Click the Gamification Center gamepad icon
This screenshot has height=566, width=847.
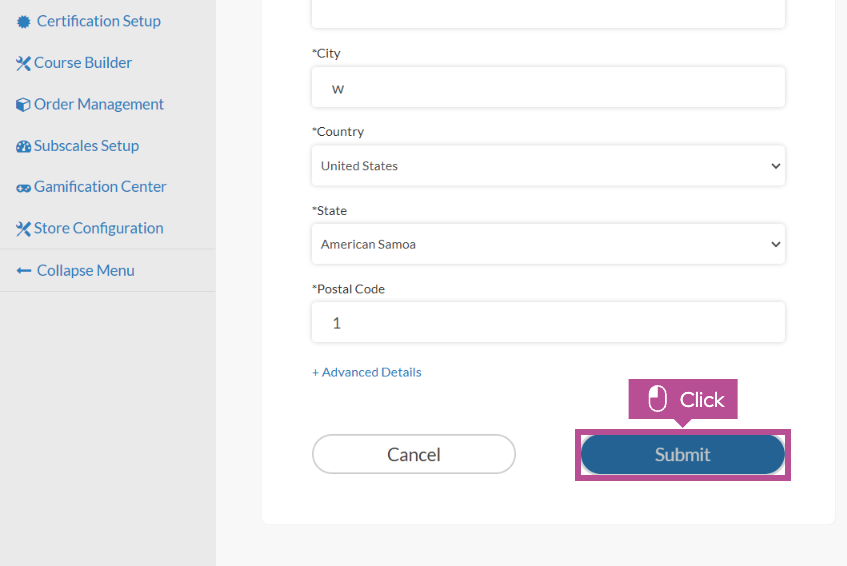23,188
